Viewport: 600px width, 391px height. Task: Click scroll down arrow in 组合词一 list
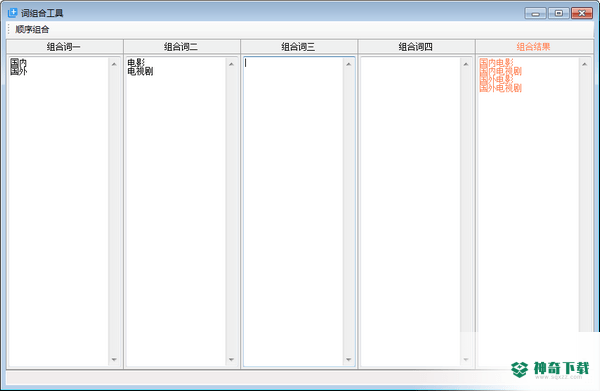point(114,359)
